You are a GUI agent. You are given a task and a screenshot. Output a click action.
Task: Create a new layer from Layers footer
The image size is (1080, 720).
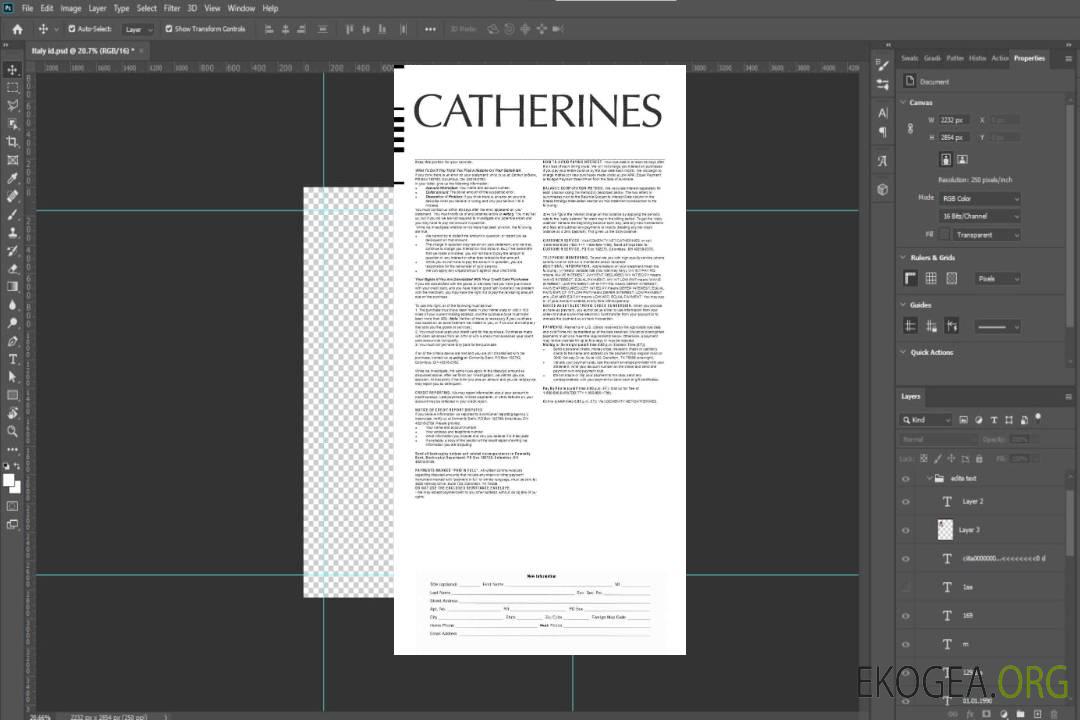[1037, 714]
